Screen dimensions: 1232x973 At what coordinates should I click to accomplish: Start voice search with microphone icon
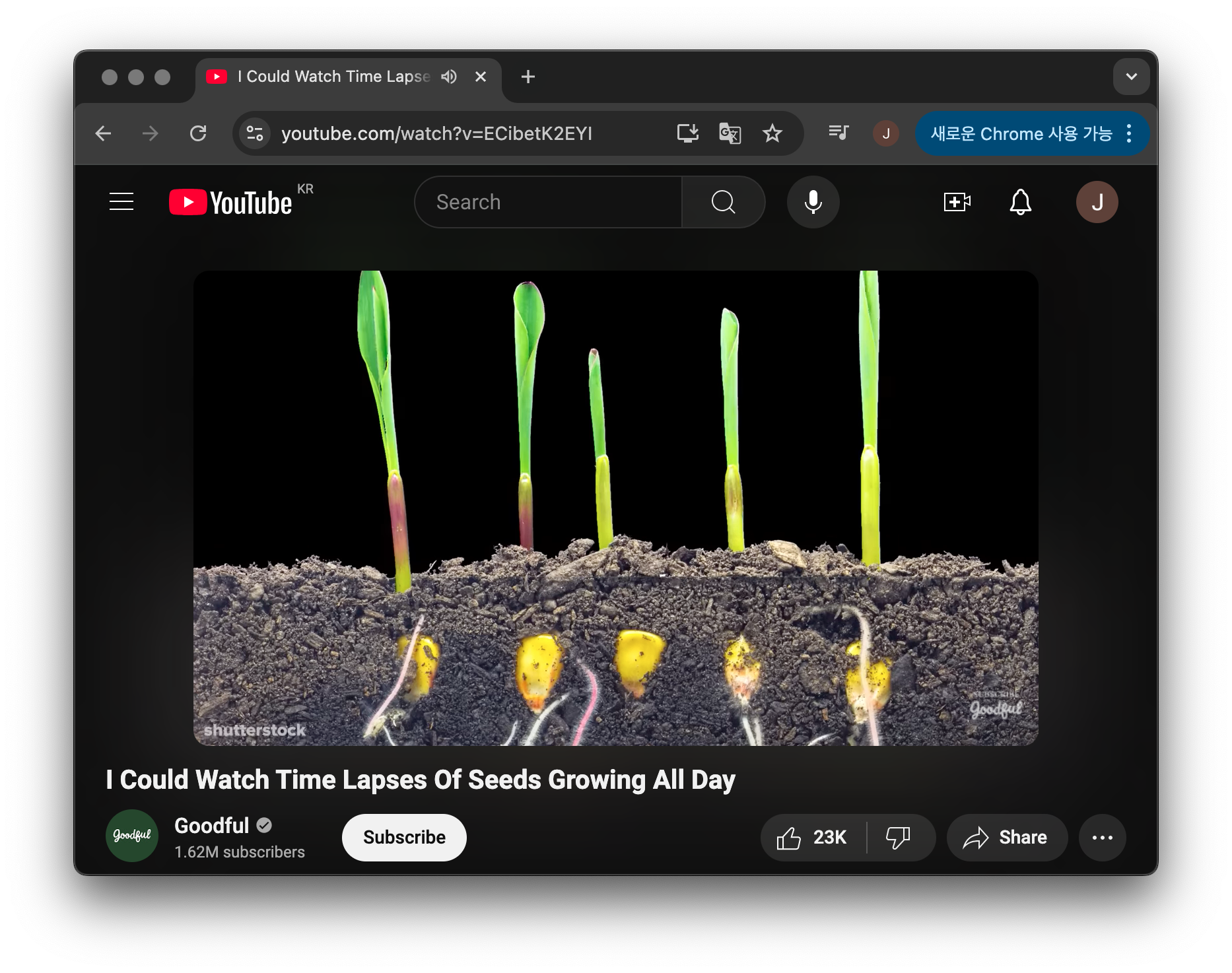(x=813, y=202)
